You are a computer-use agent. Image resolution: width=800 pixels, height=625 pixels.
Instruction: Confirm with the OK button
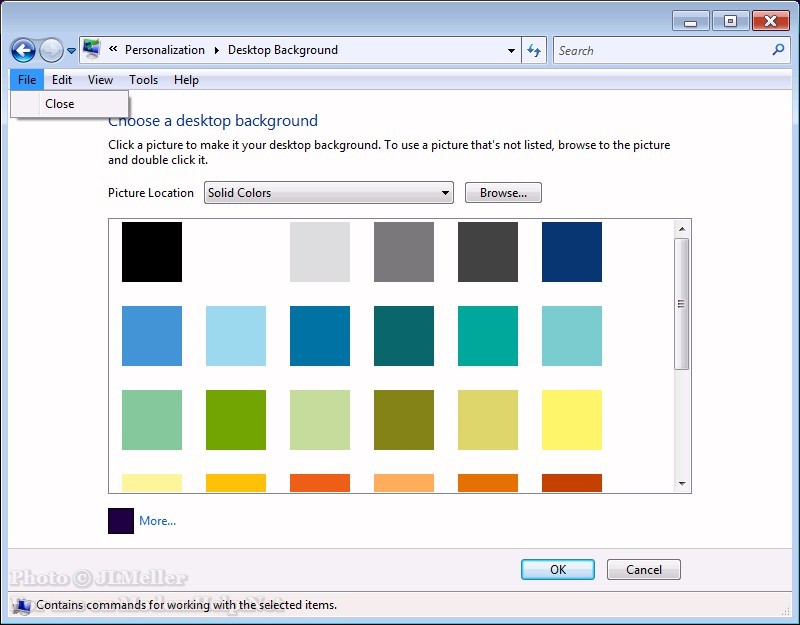(558, 569)
